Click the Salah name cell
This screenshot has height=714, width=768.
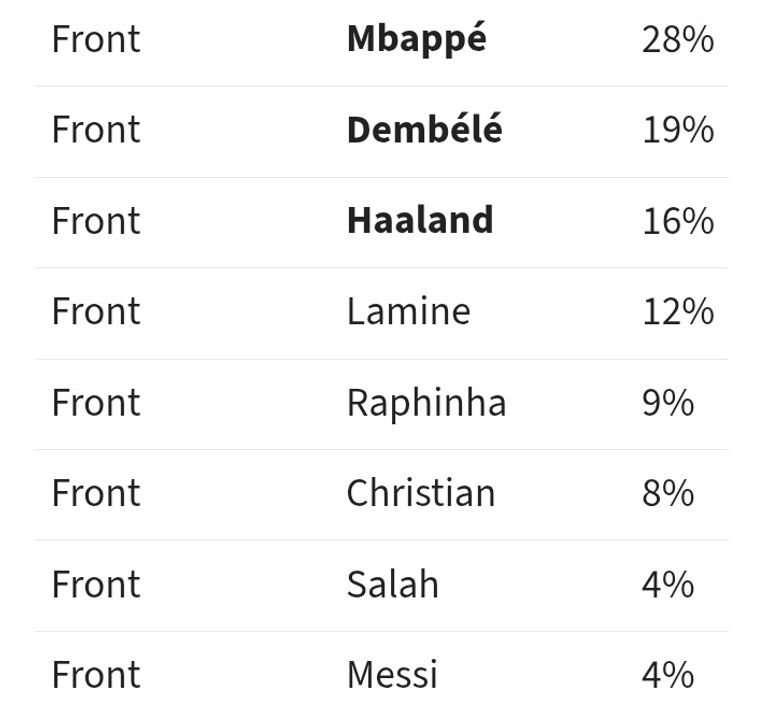tap(392, 584)
